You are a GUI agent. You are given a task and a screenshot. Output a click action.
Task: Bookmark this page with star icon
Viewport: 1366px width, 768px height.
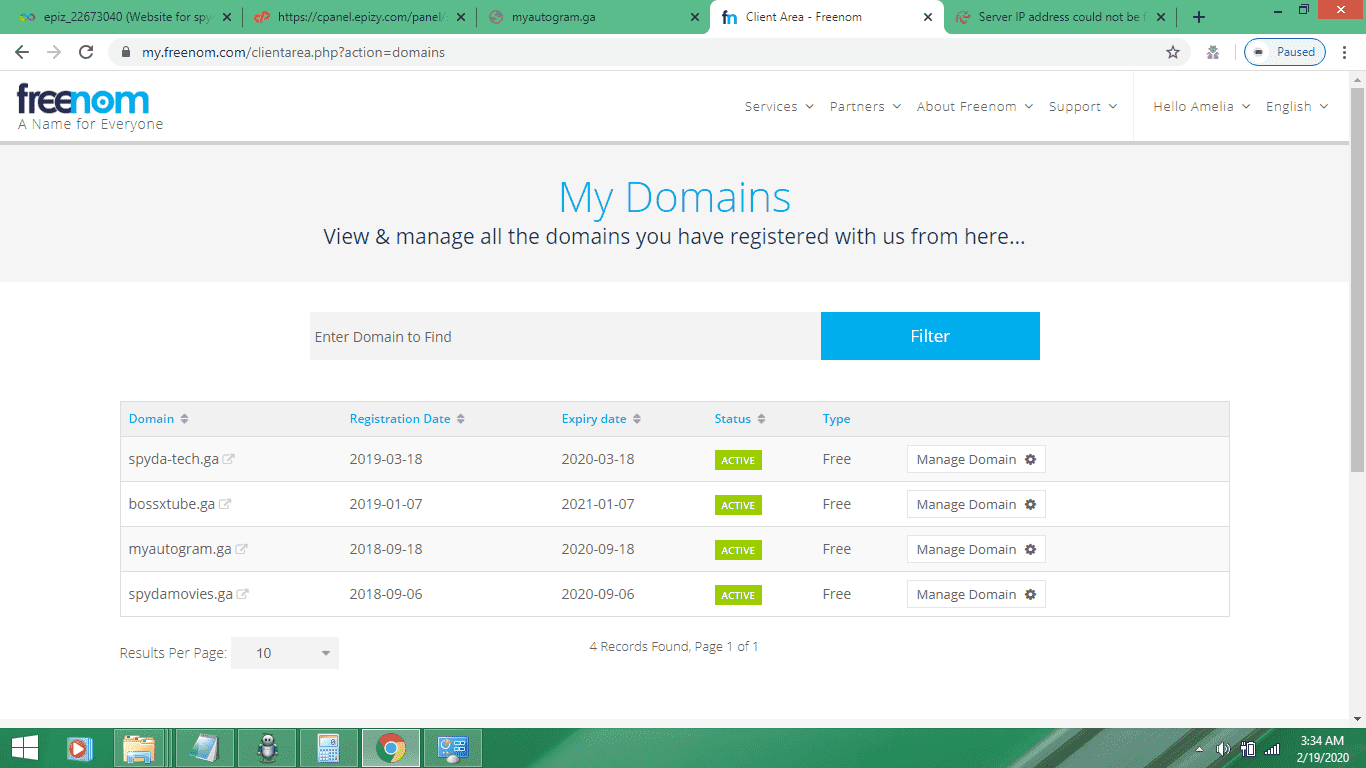[1173, 52]
